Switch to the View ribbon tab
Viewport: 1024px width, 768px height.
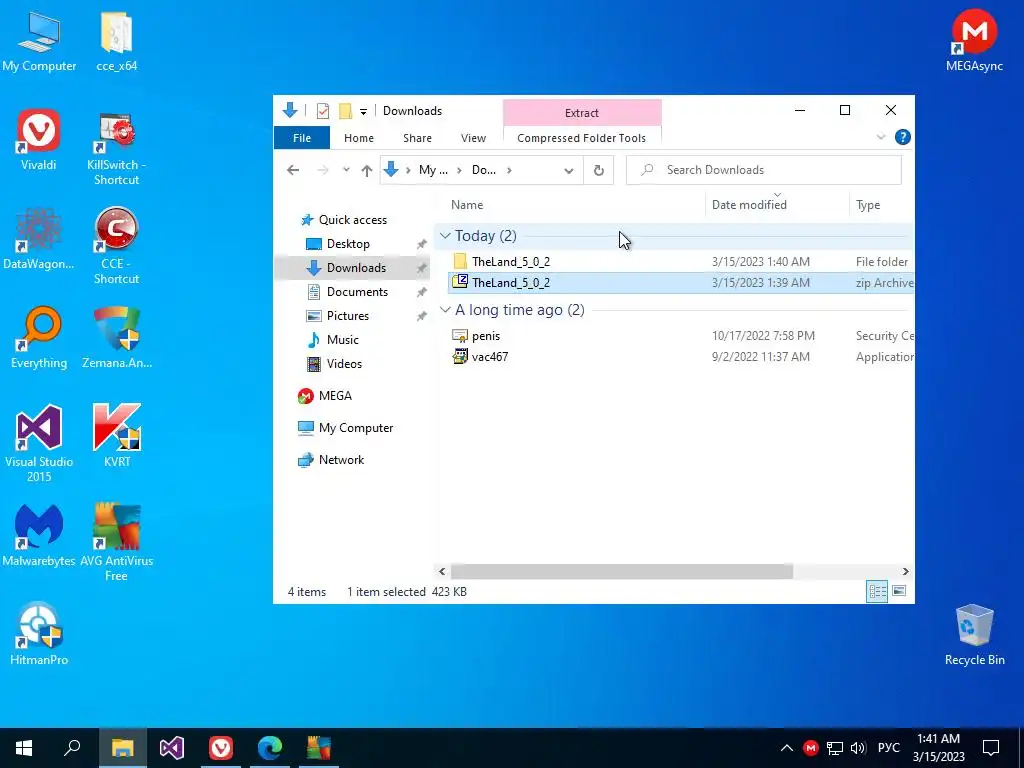pos(473,138)
